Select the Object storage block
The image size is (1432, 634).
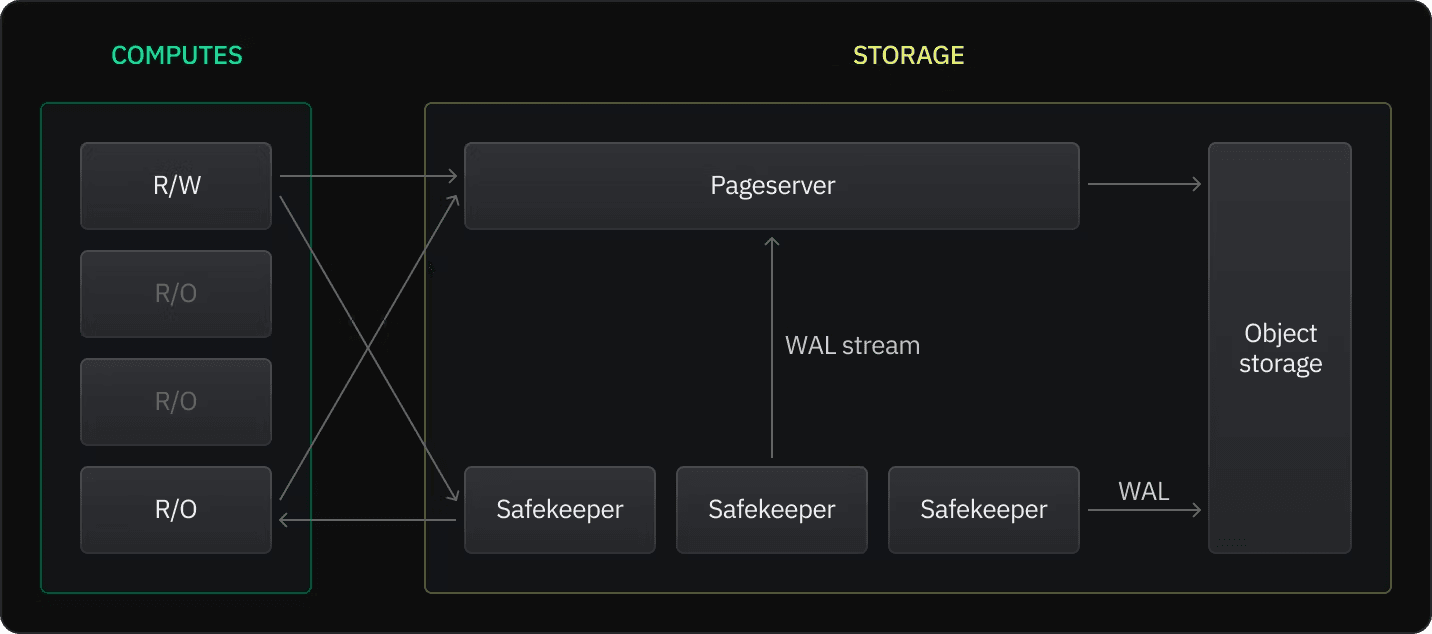[1280, 348]
